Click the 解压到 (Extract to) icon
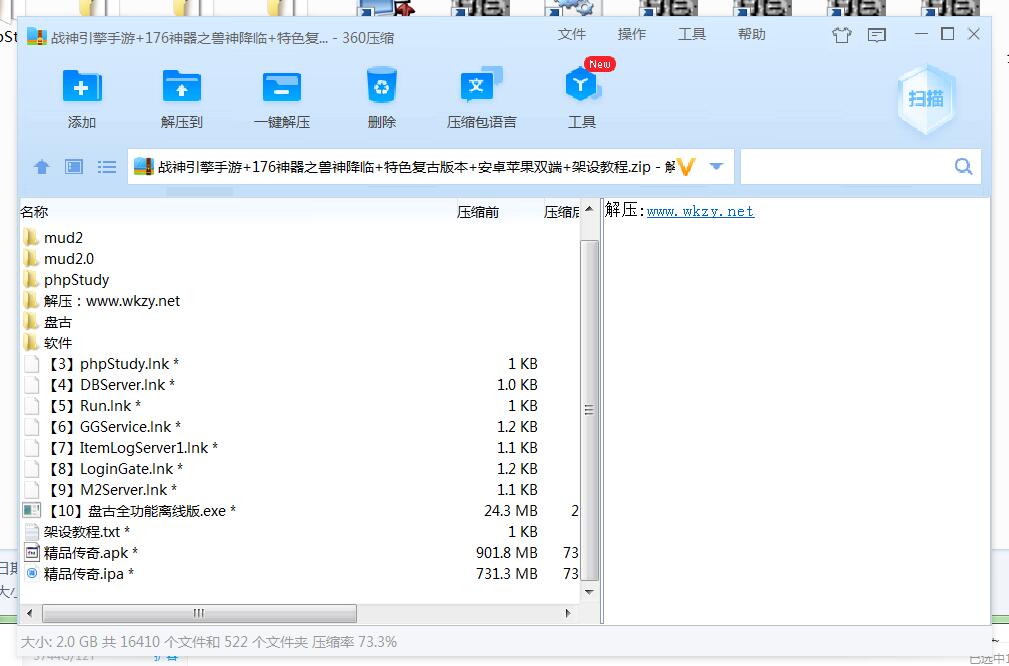 tap(182, 88)
